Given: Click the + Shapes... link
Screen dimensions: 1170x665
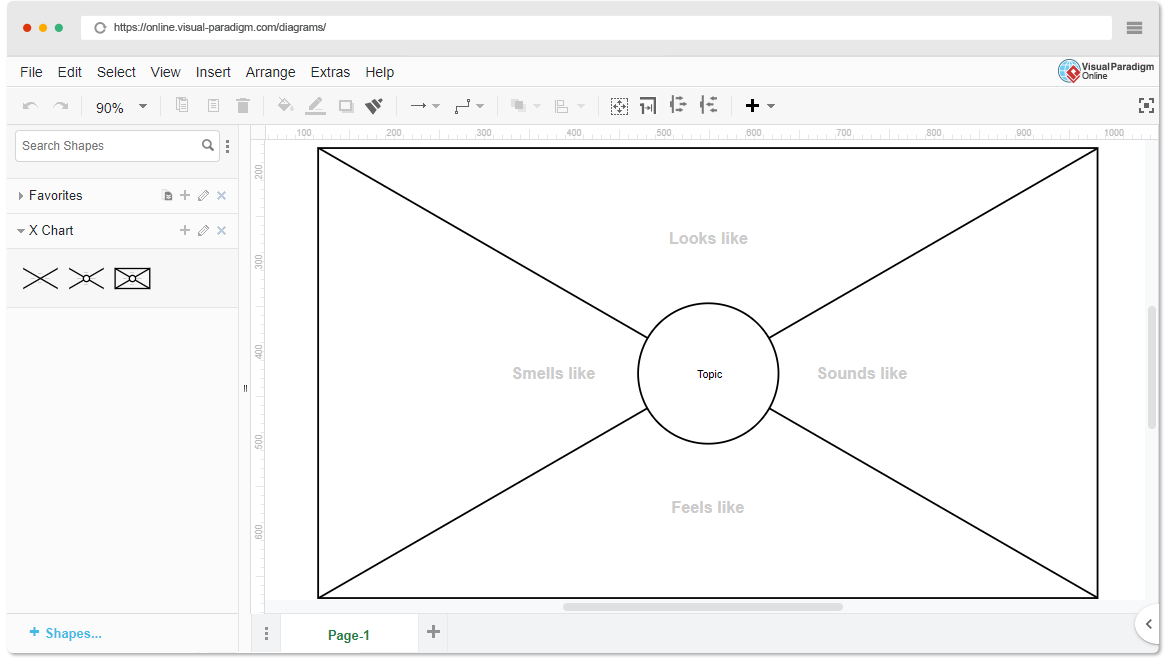Looking at the screenshot, I should point(65,634).
